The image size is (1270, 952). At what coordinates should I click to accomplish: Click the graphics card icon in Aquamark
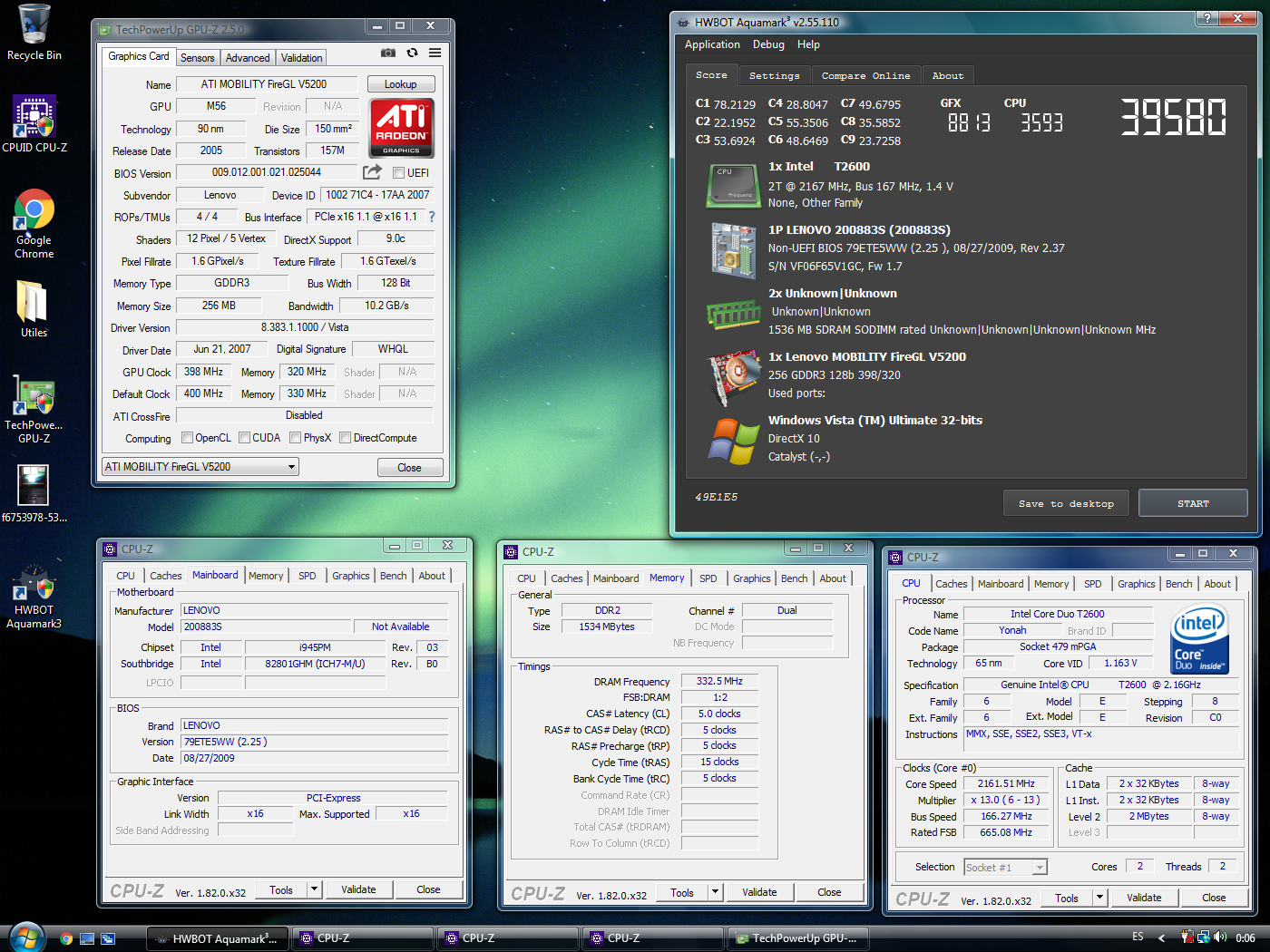pos(733,376)
